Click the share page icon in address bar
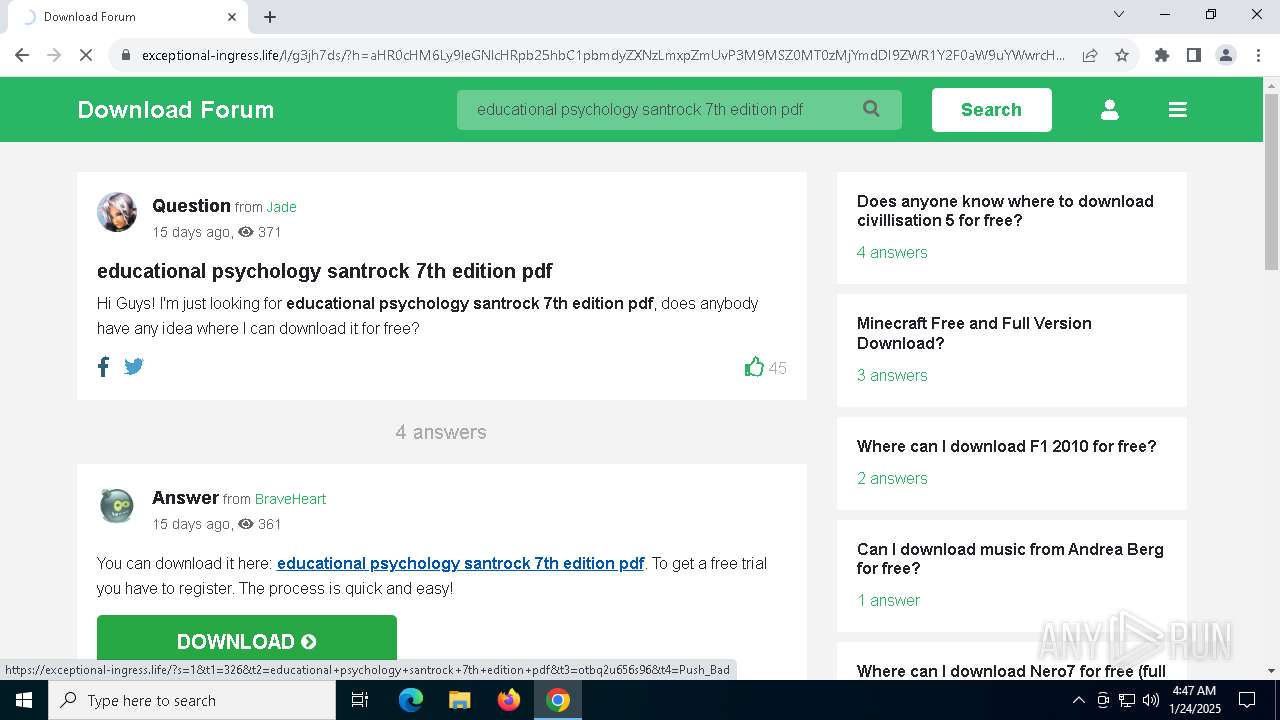 click(1090, 55)
